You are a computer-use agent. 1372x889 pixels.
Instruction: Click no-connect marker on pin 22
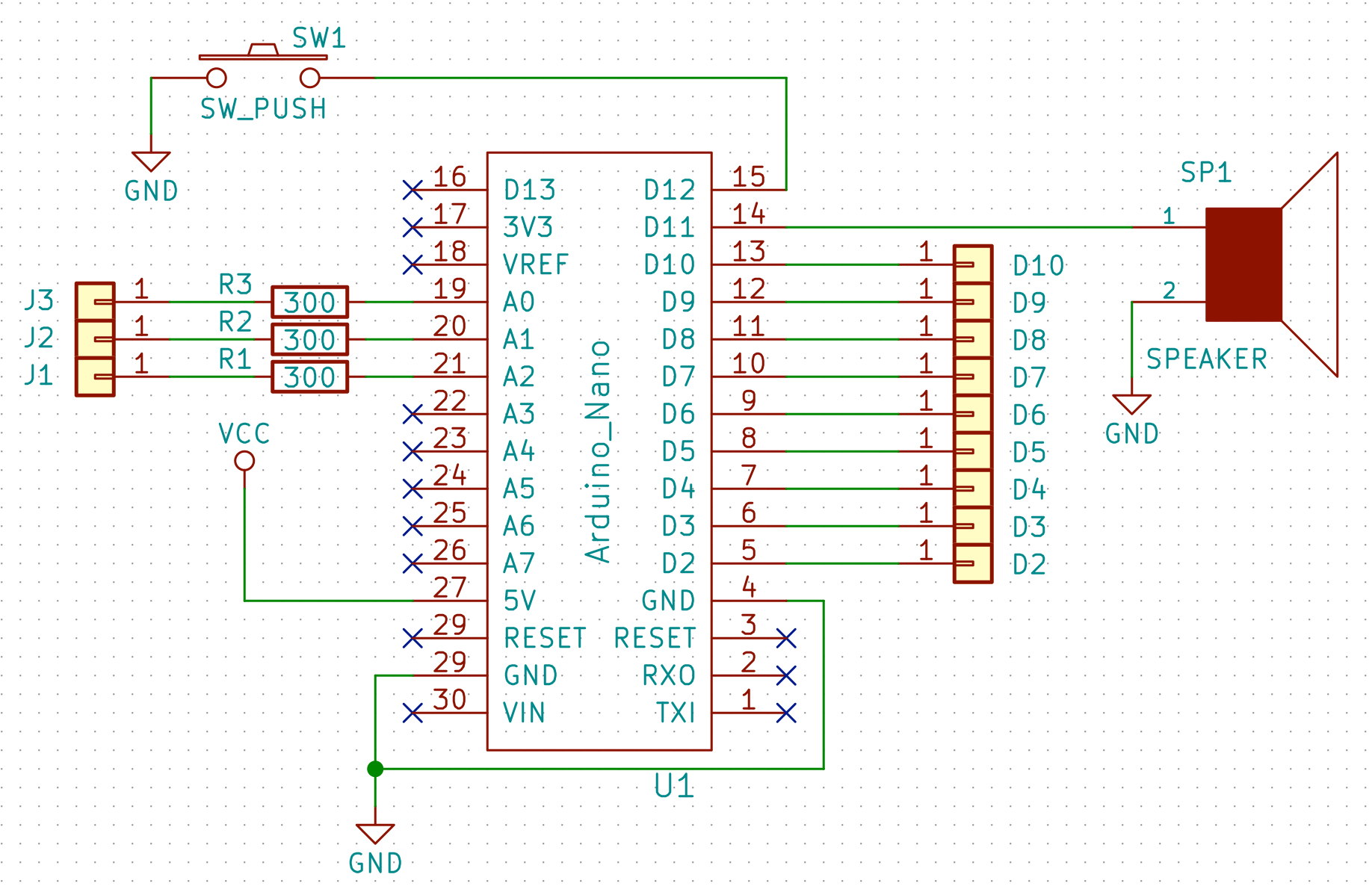click(x=412, y=414)
